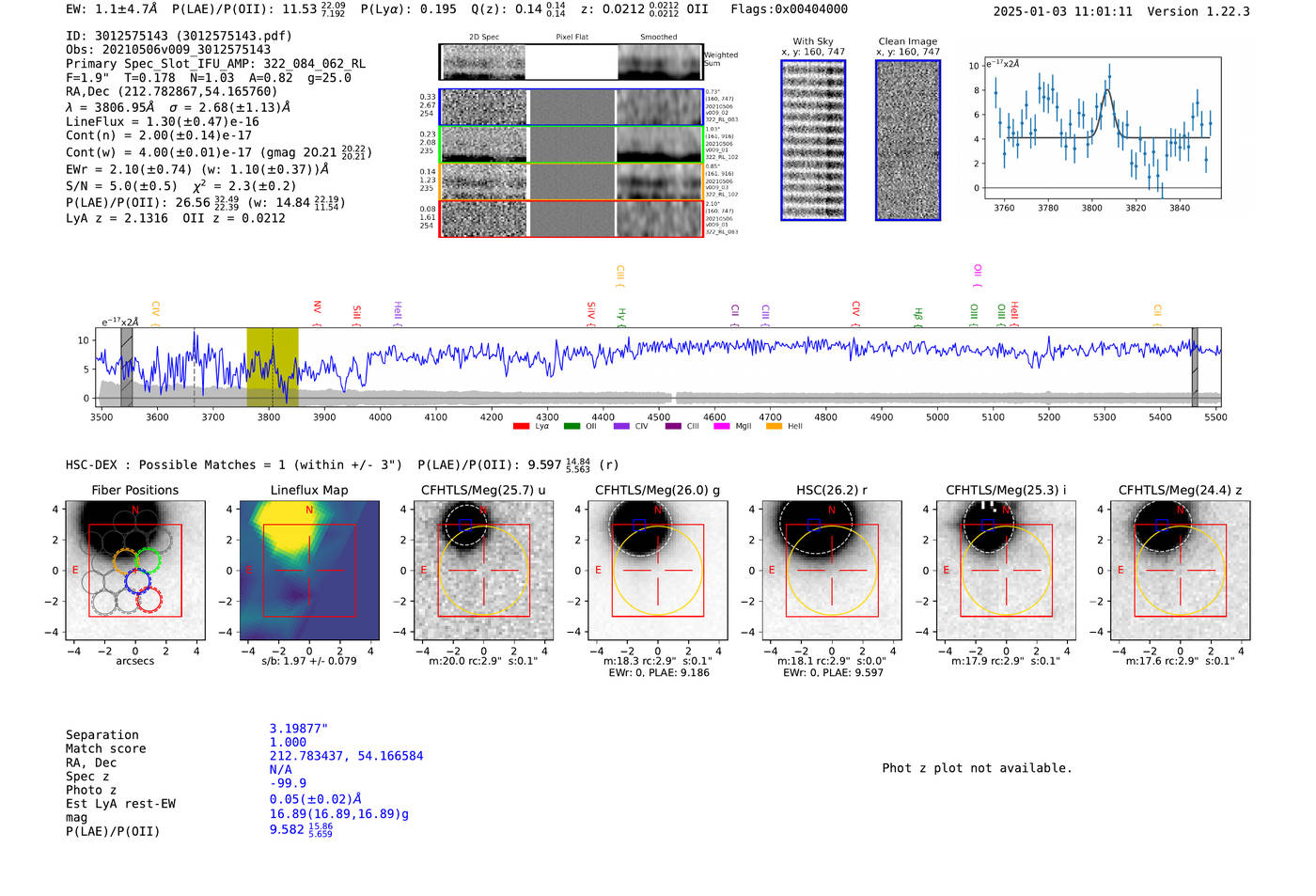Click the Smoothed column heading
Image resolution: width=1316 pixels, height=896 pixels.
pyautogui.click(x=658, y=37)
